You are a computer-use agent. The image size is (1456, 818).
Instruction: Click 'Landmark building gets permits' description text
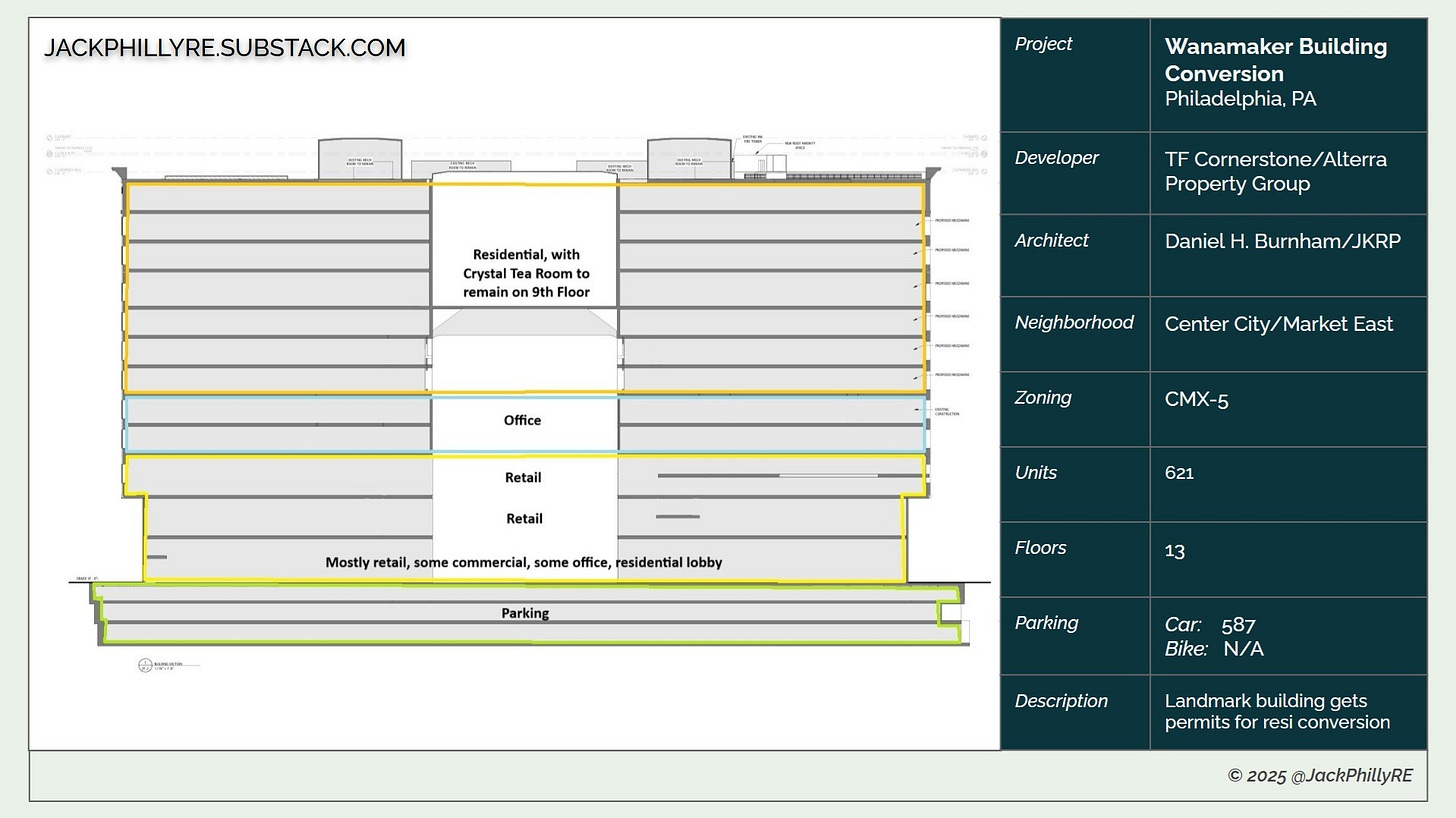click(1277, 712)
